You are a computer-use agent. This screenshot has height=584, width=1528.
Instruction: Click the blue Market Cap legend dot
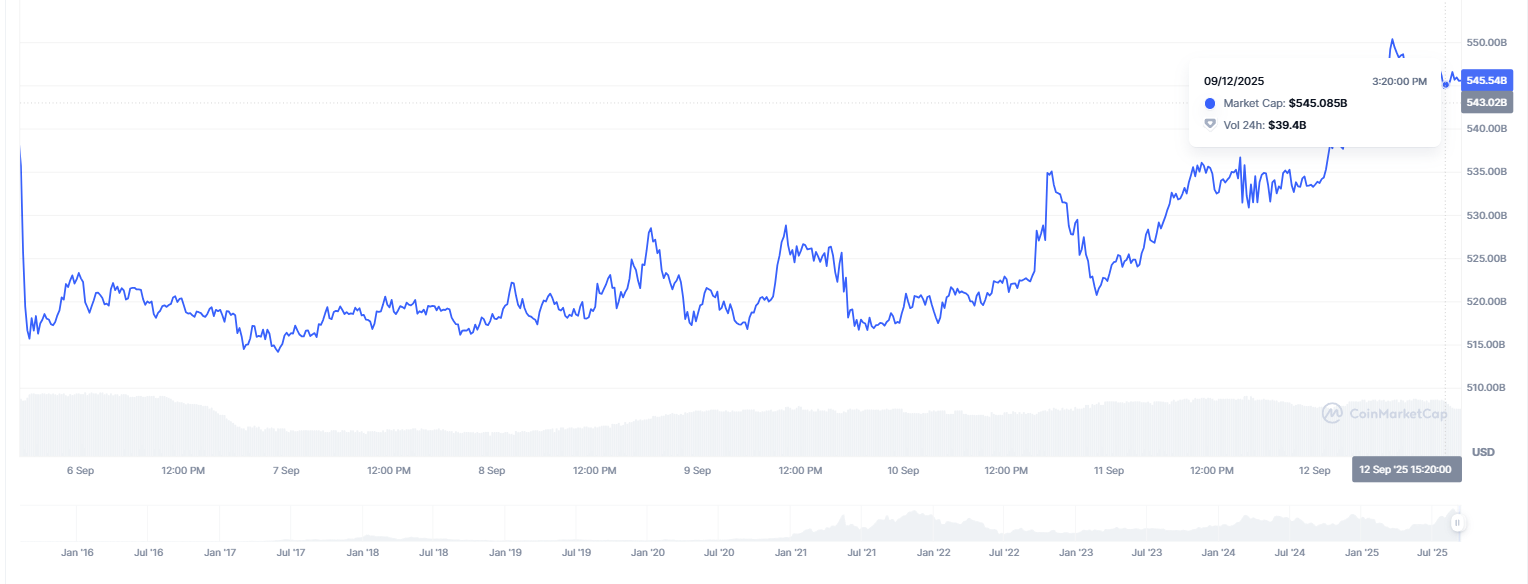[1212, 103]
